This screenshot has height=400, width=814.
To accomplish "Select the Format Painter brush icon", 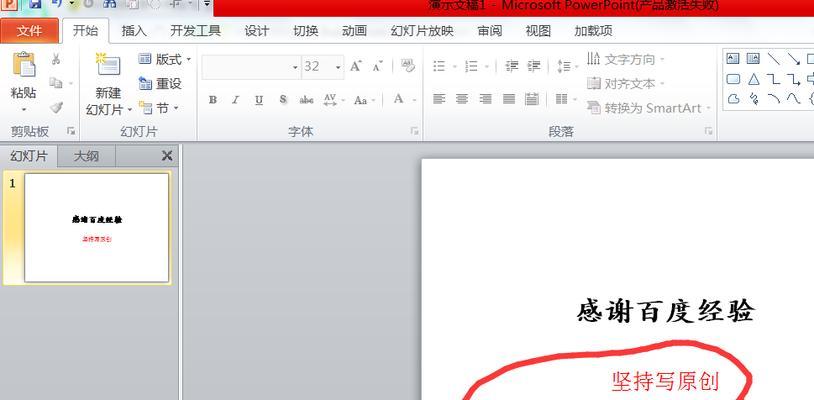I will click(x=56, y=107).
